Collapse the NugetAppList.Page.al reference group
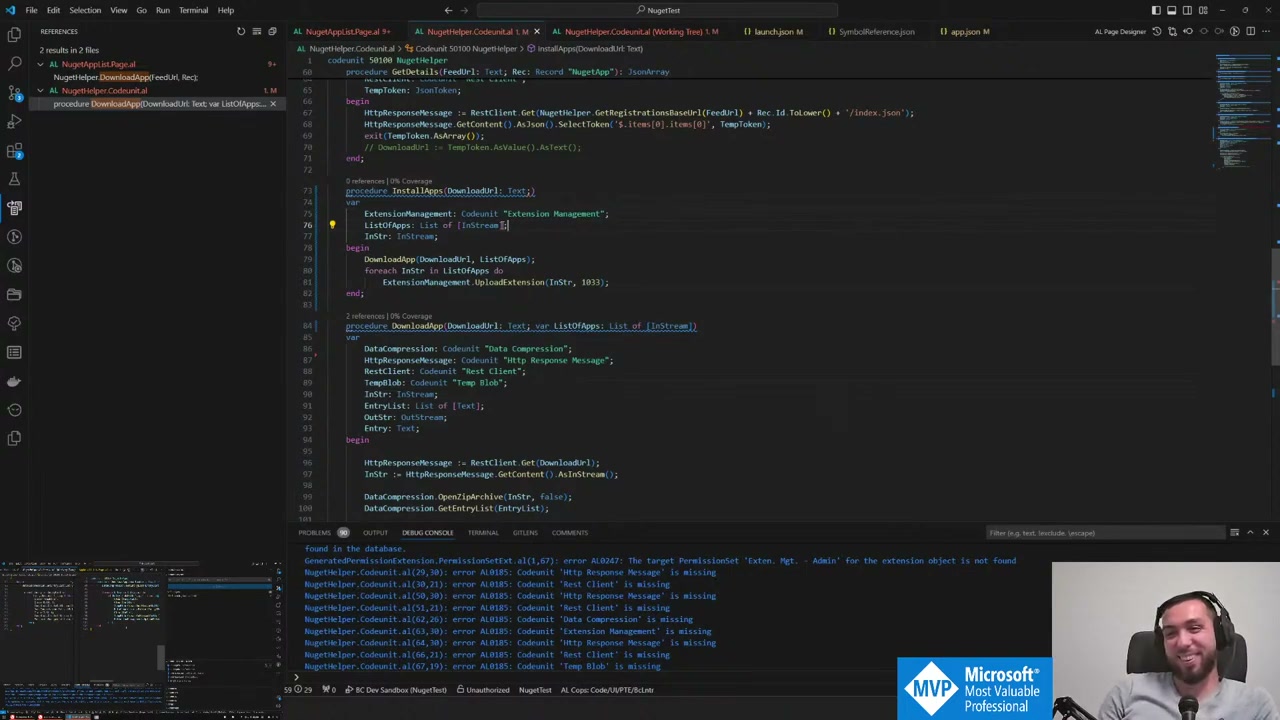The image size is (1280, 720). click(40, 64)
